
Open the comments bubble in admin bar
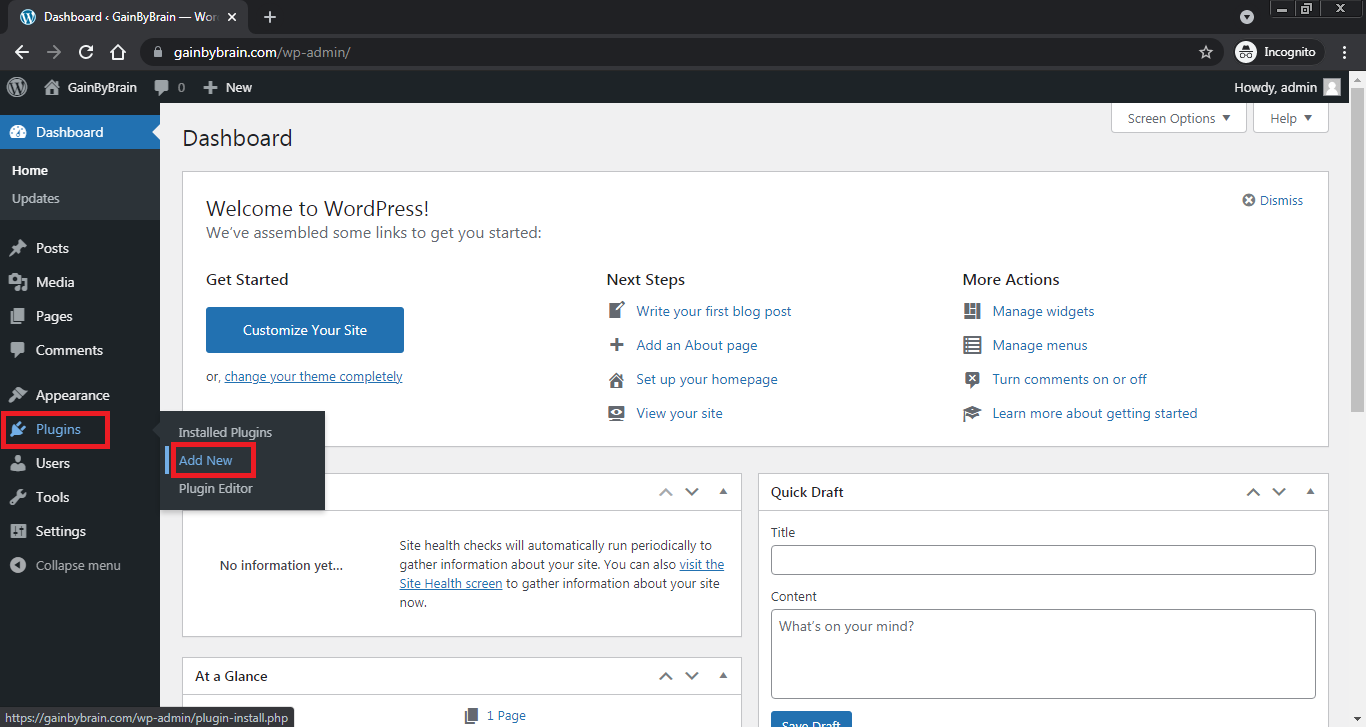(169, 87)
